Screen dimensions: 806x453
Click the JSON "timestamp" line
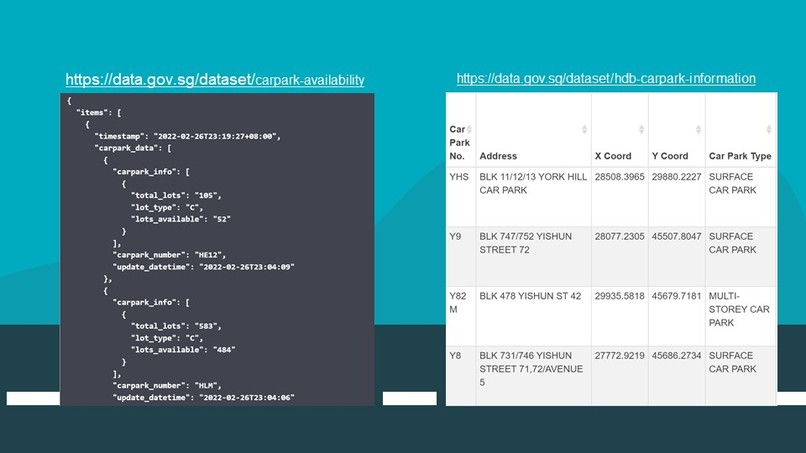tap(188, 136)
